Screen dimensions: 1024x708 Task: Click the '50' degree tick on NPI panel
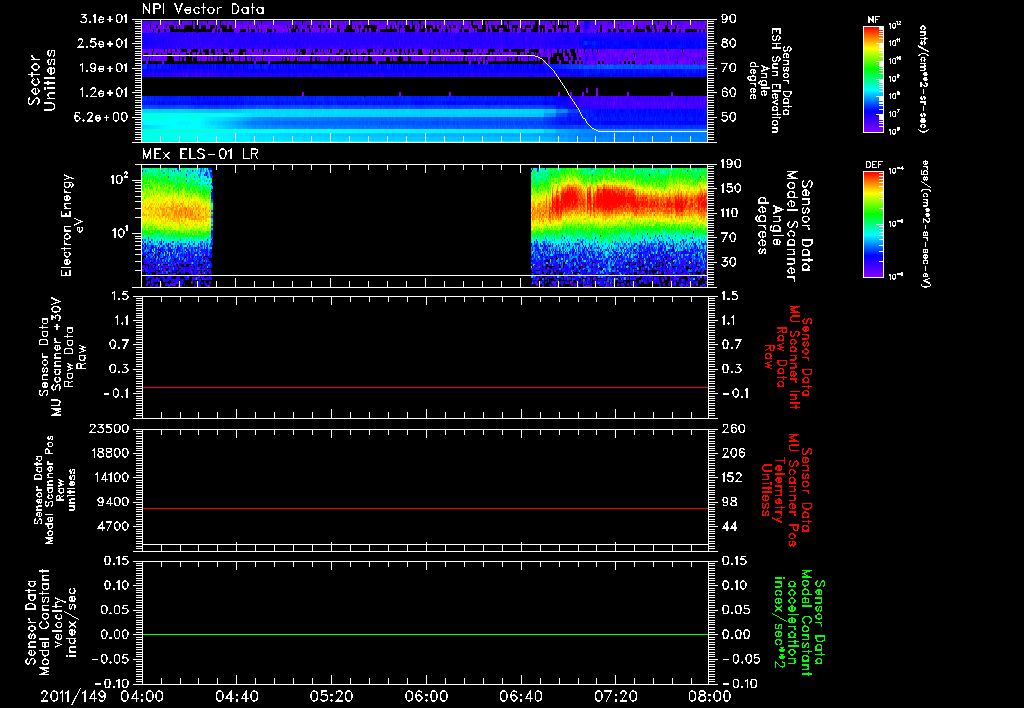[729, 117]
